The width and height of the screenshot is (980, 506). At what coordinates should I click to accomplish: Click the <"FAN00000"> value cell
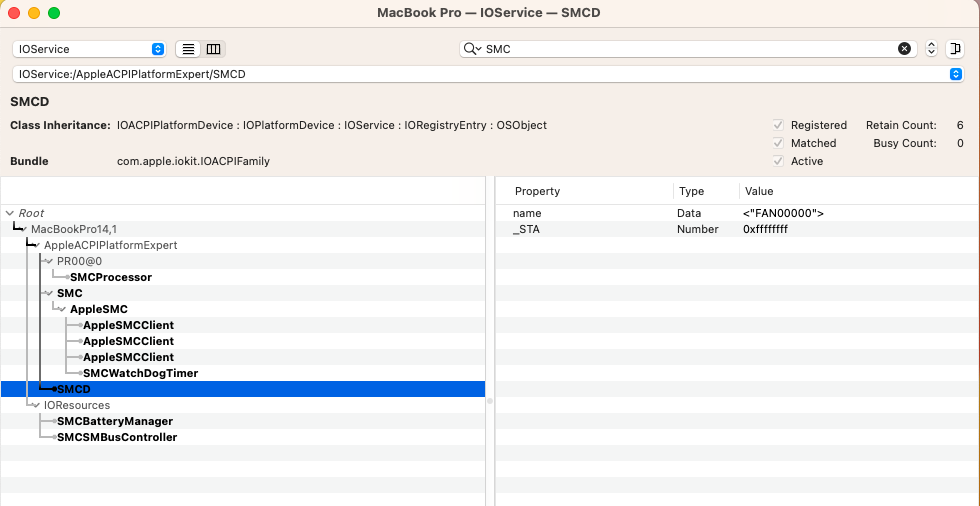[784, 213]
